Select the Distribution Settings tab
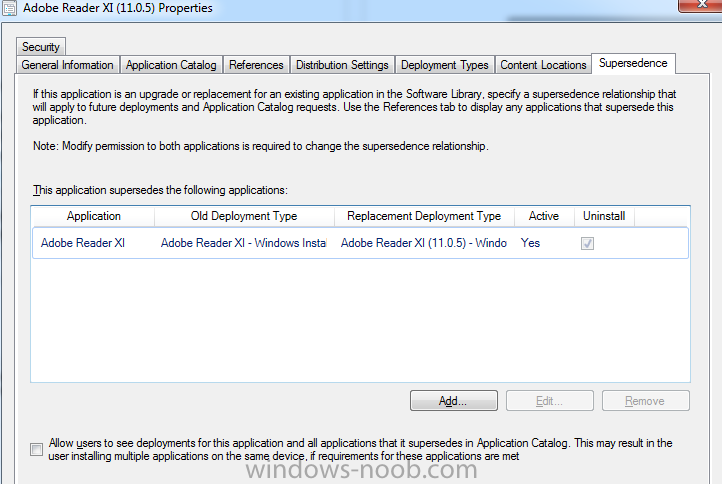The height and width of the screenshot is (484, 722). [x=342, y=65]
